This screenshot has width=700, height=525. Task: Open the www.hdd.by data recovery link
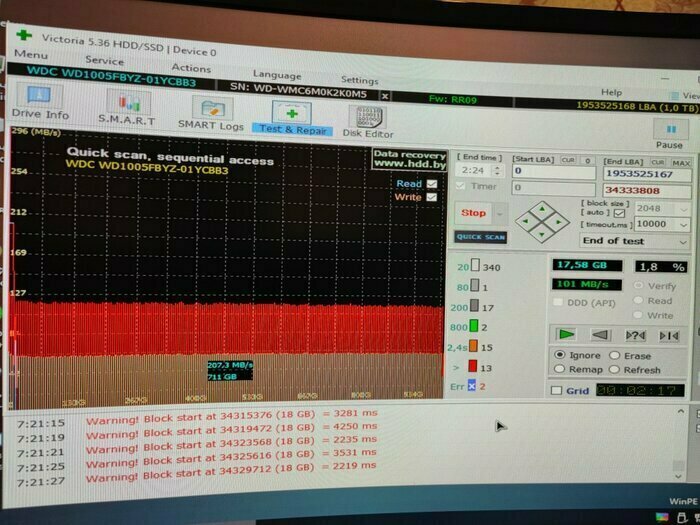410,159
